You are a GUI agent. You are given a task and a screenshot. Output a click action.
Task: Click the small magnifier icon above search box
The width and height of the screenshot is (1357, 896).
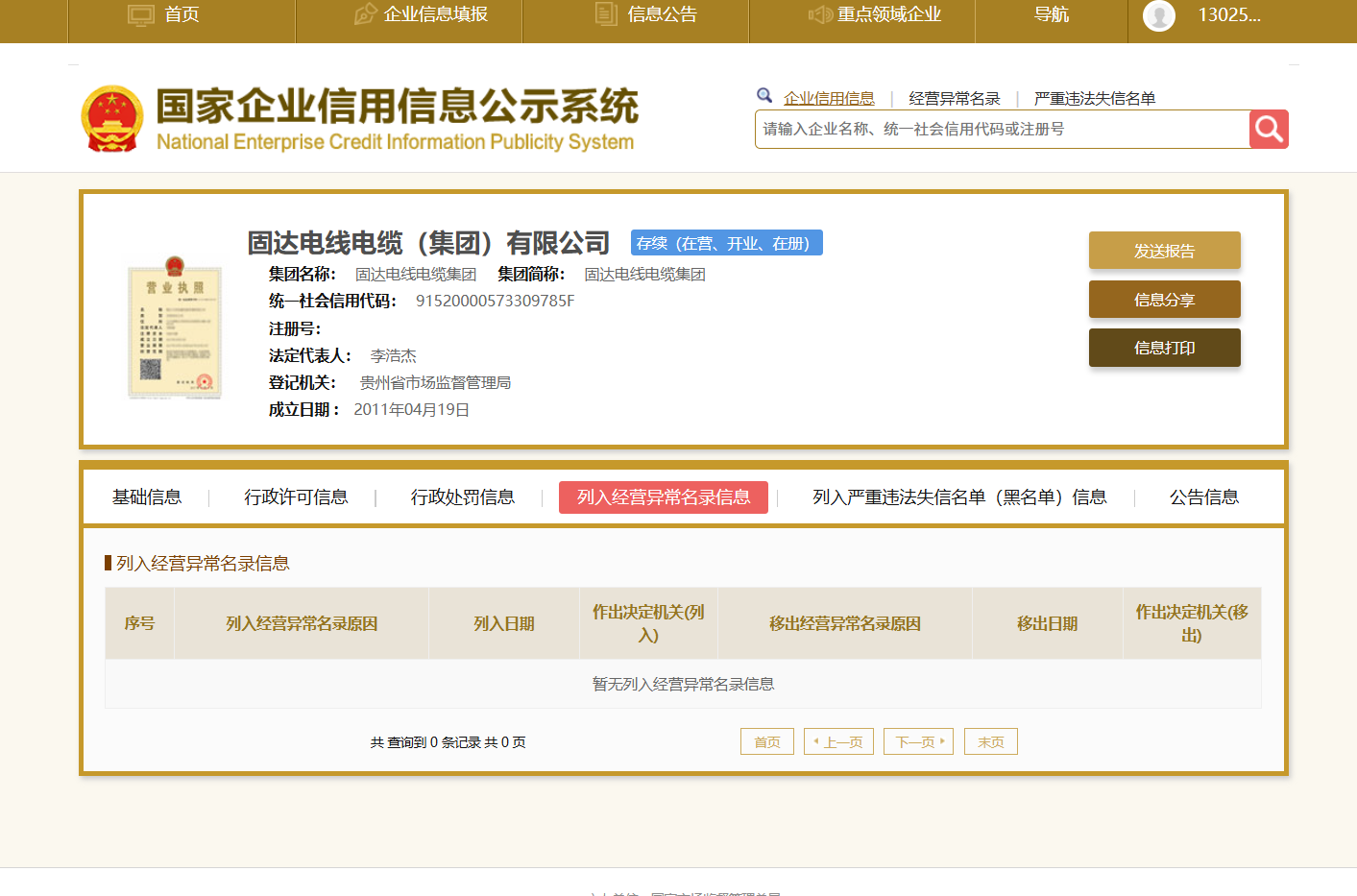[x=764, y=95]
